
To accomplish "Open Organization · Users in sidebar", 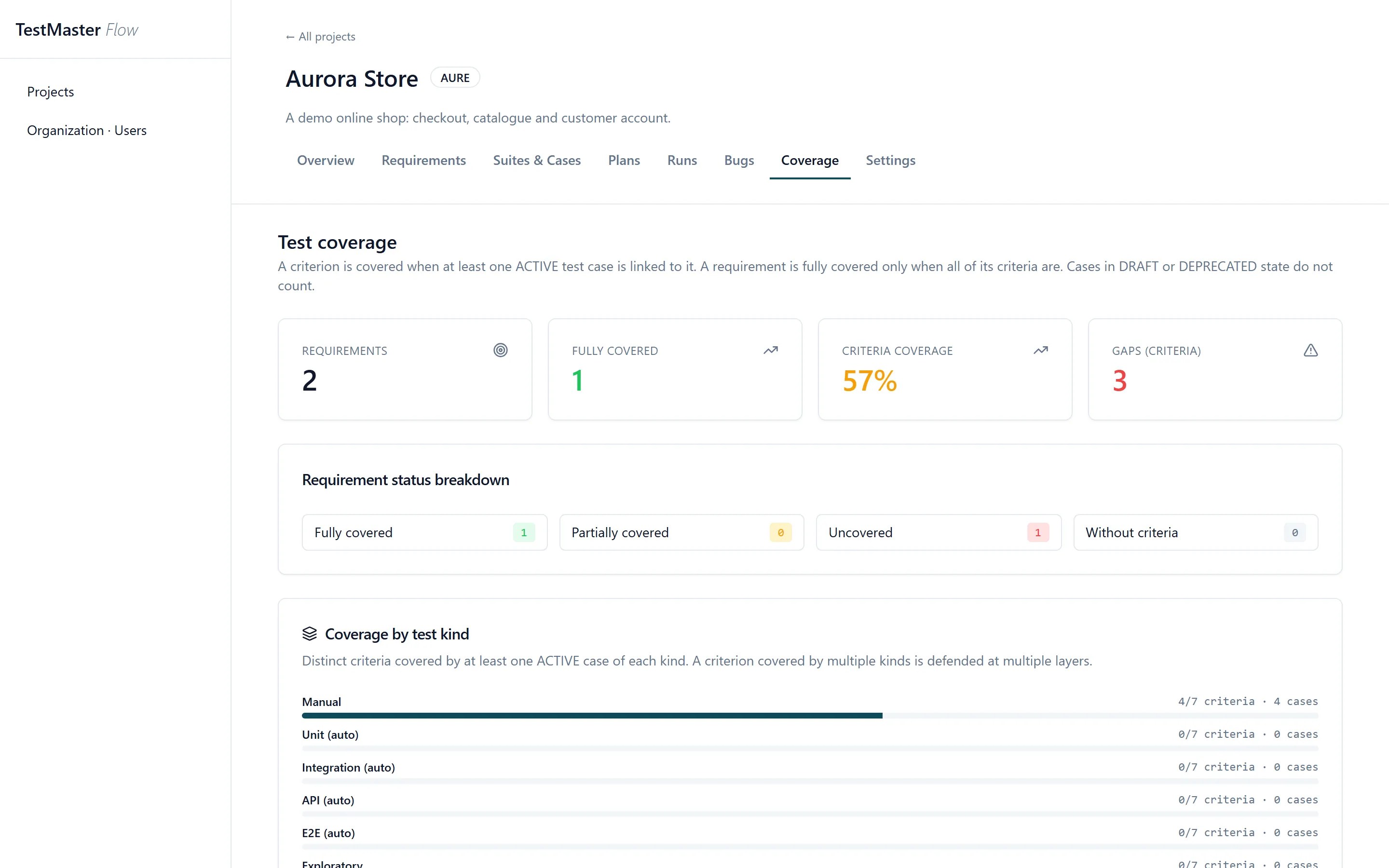I will (87, 130).
